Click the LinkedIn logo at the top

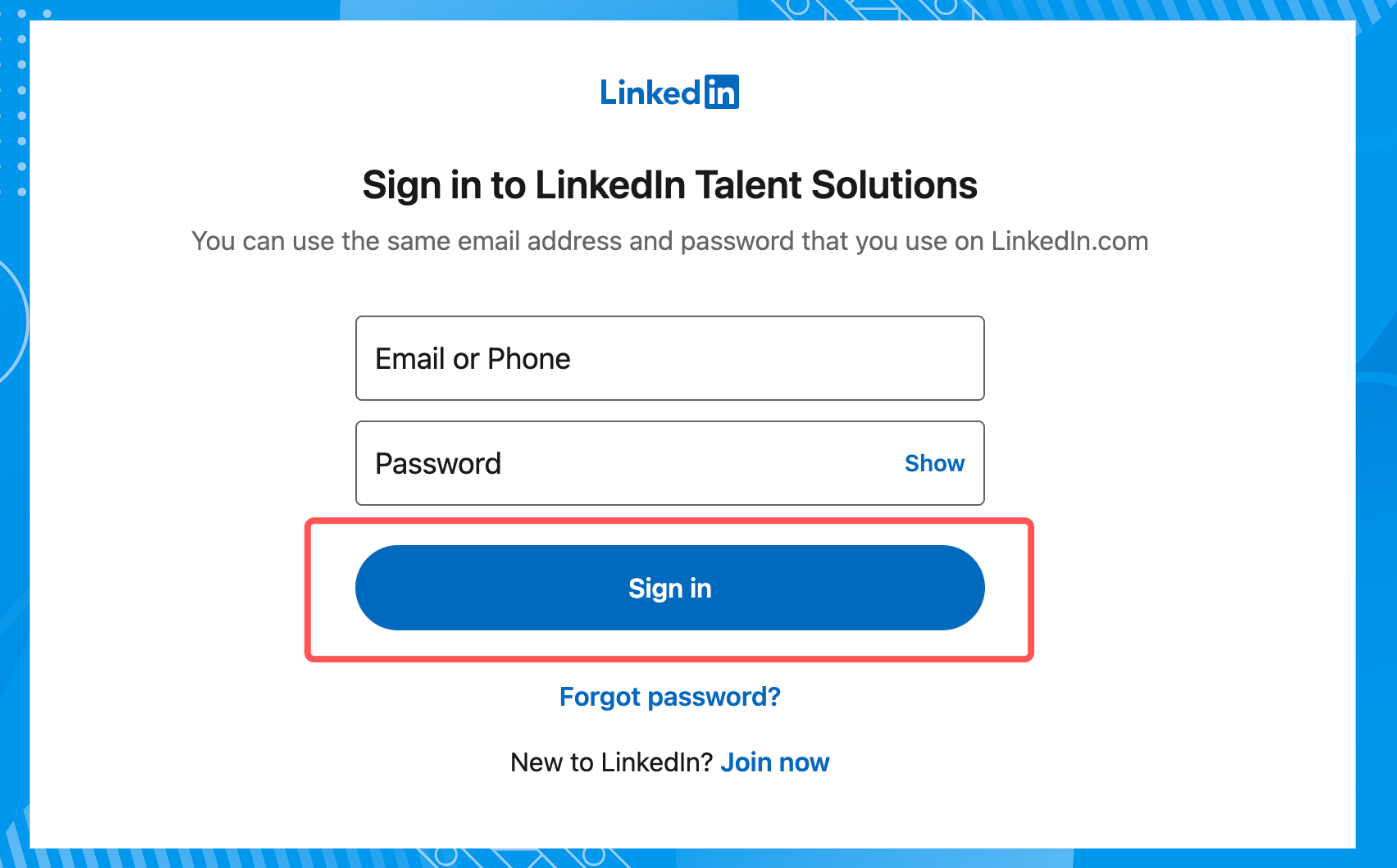tap(669, 92)
